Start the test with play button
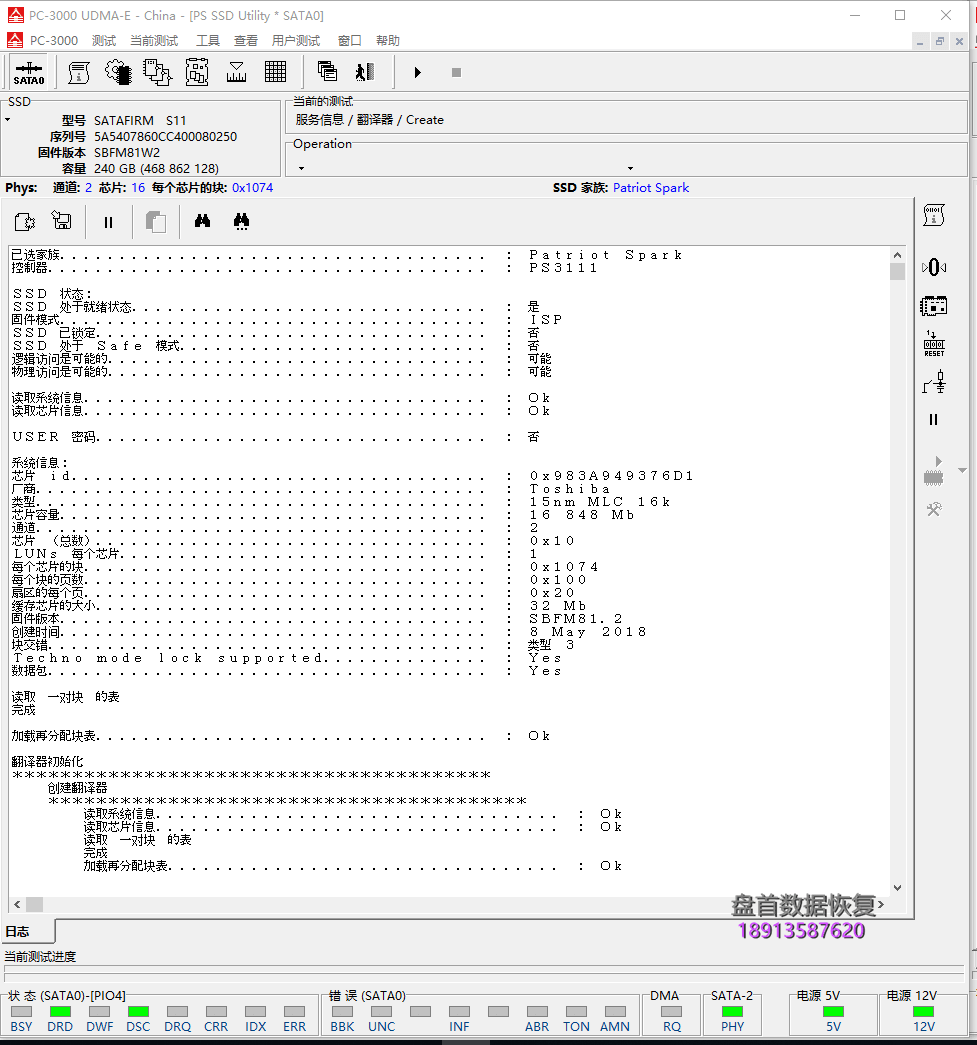Image resolution: width=977 pixels, height=1045 pixels. click(417, 72)
